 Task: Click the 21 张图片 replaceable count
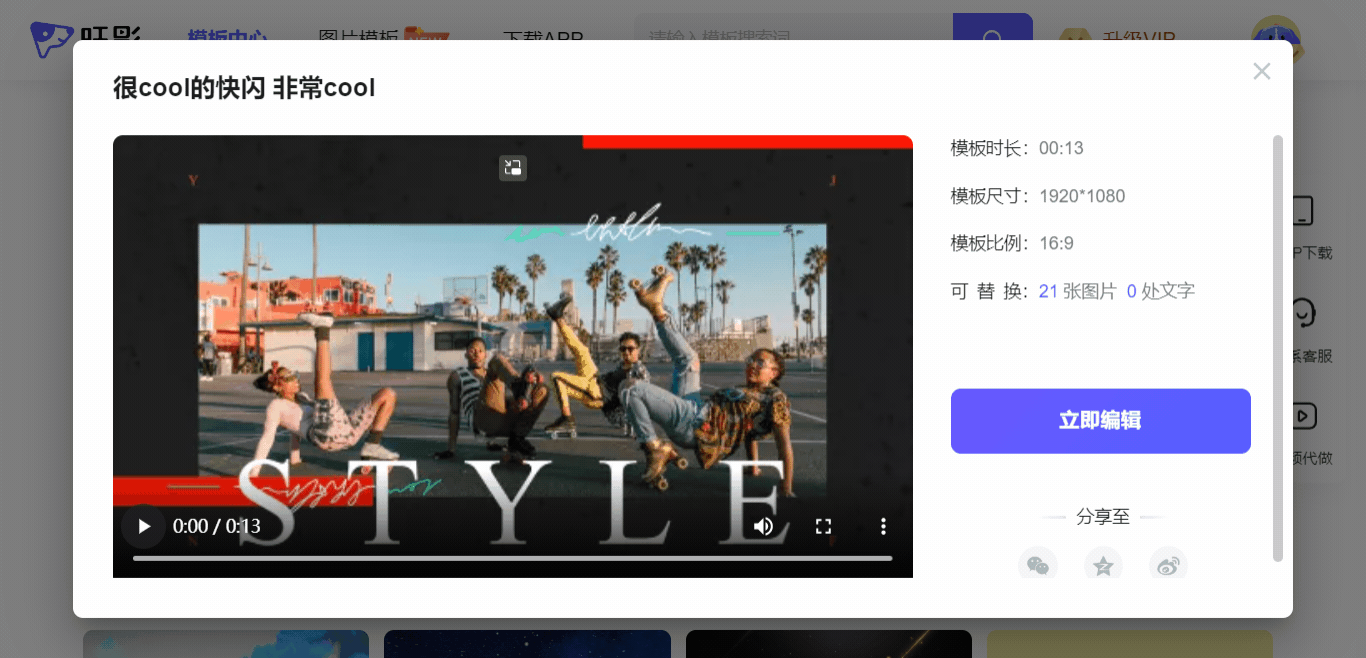point(1077,291)
